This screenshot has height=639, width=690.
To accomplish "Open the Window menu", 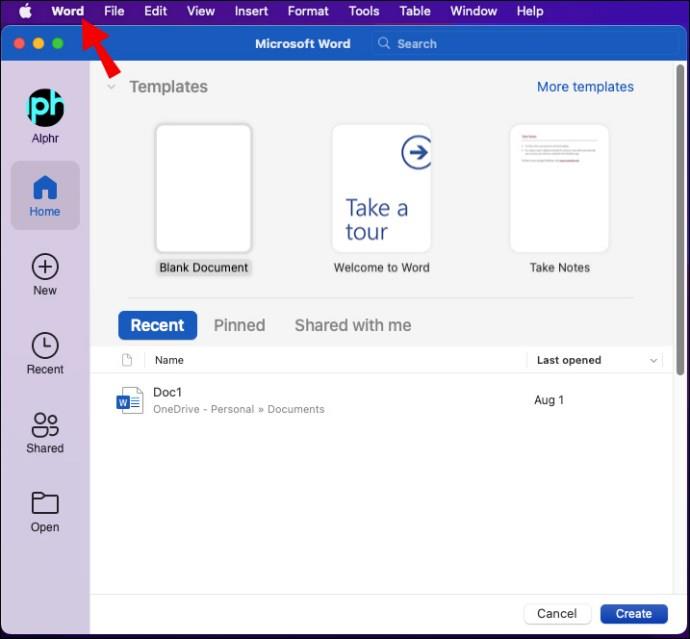I will click(x=473, y=11).
